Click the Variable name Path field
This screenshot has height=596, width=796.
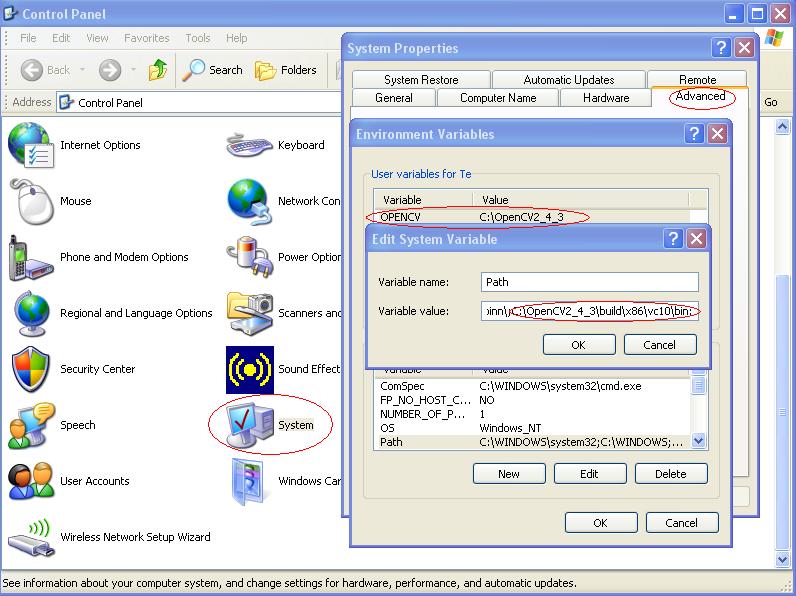pos(589,282)
